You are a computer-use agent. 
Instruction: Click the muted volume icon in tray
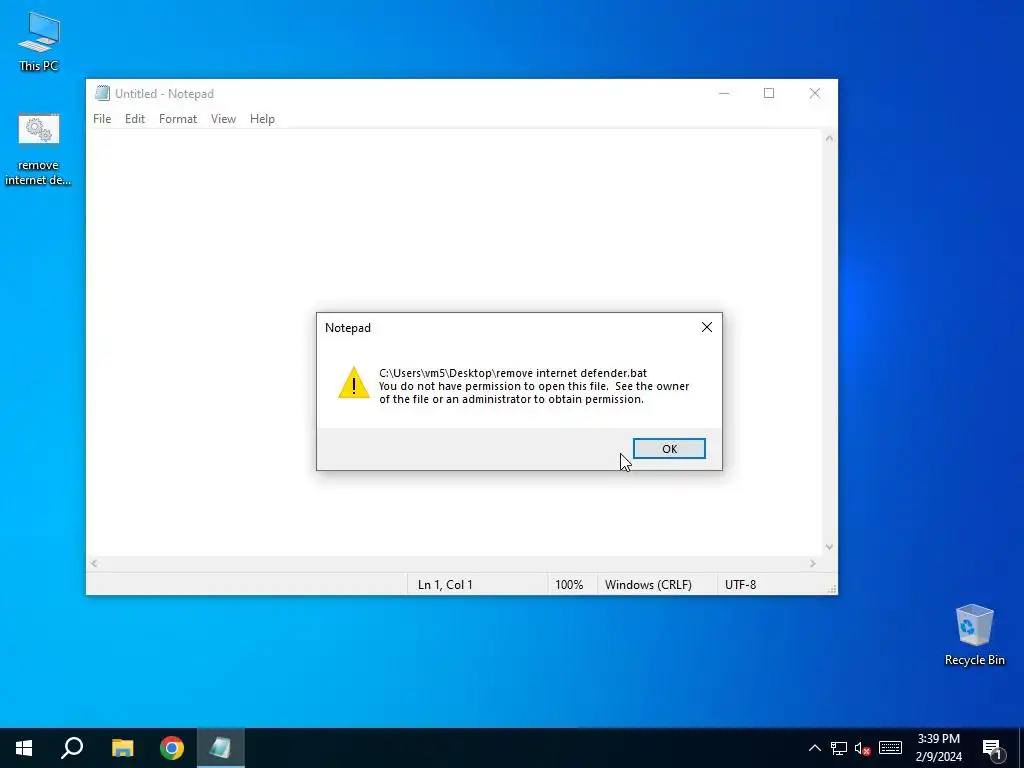click(863, 748)
